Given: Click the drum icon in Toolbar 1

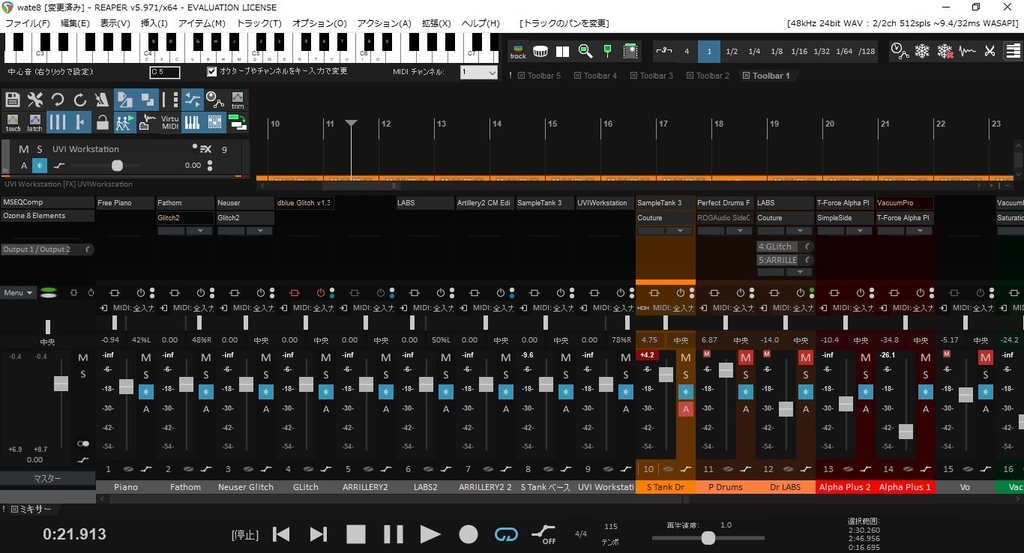Looking at the screenshot, I should click(x=540, y=51).
